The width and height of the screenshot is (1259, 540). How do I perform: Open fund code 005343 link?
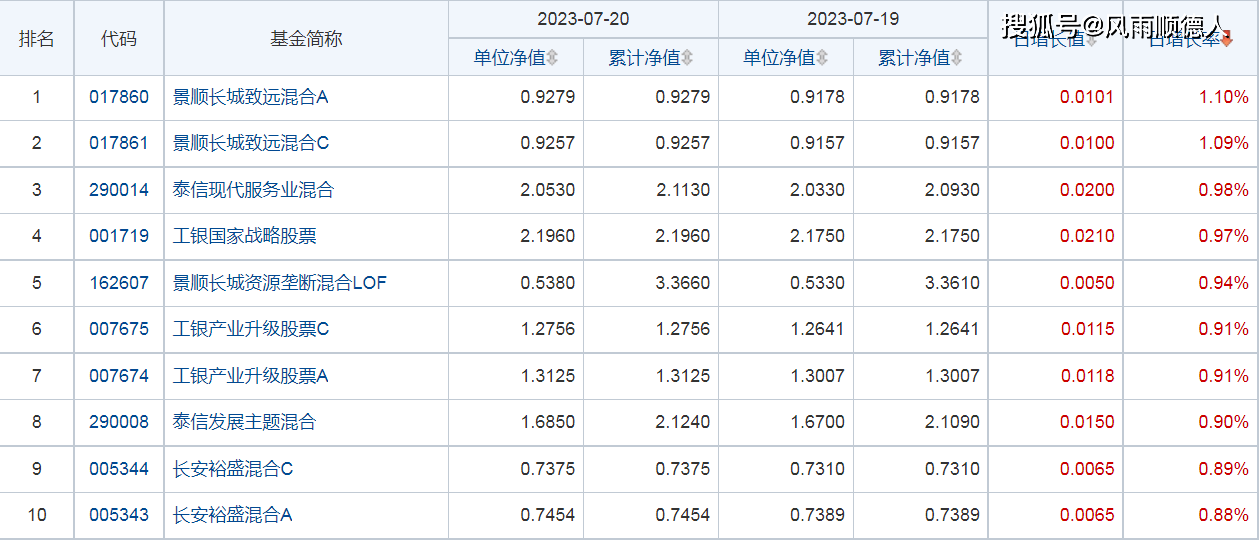tap(119, 515)
